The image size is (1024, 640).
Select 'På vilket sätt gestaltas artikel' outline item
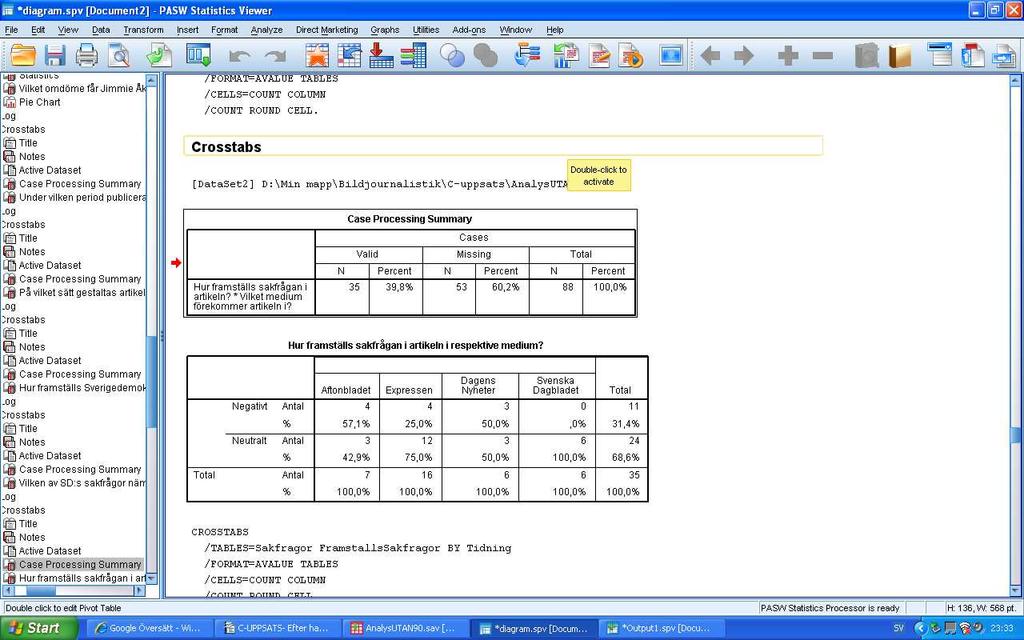pyautogui.click(x=82, y=293)
